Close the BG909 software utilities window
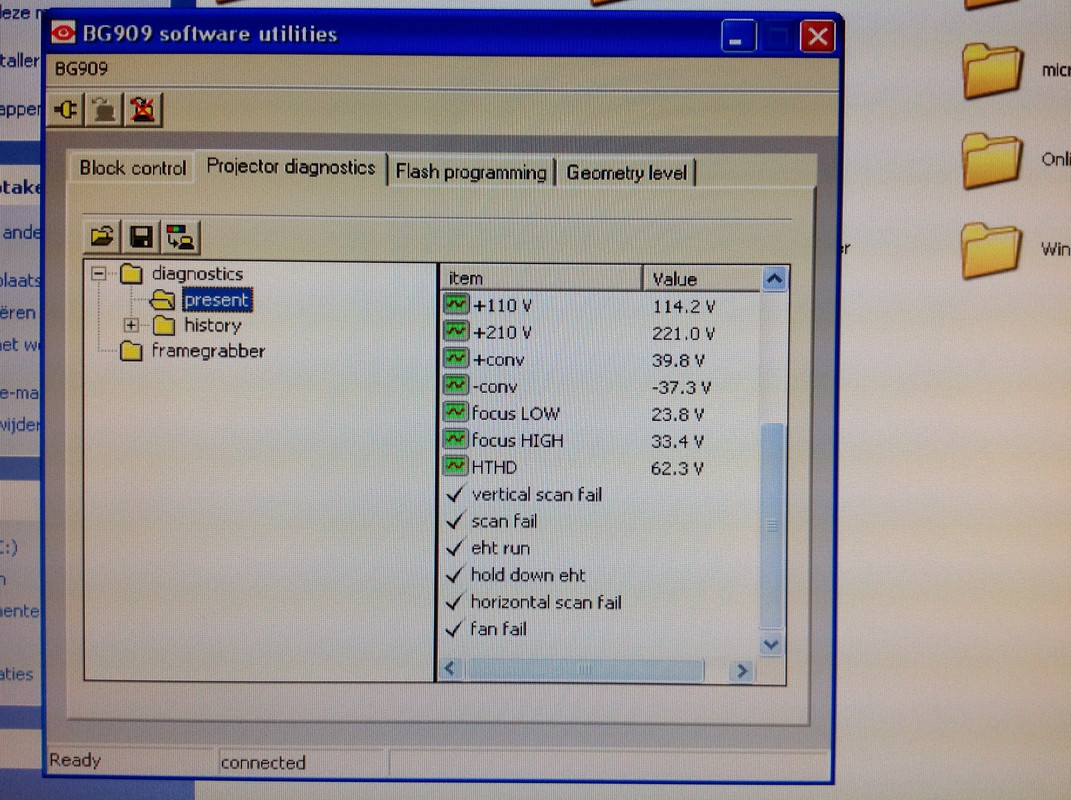 pos(818,36)
